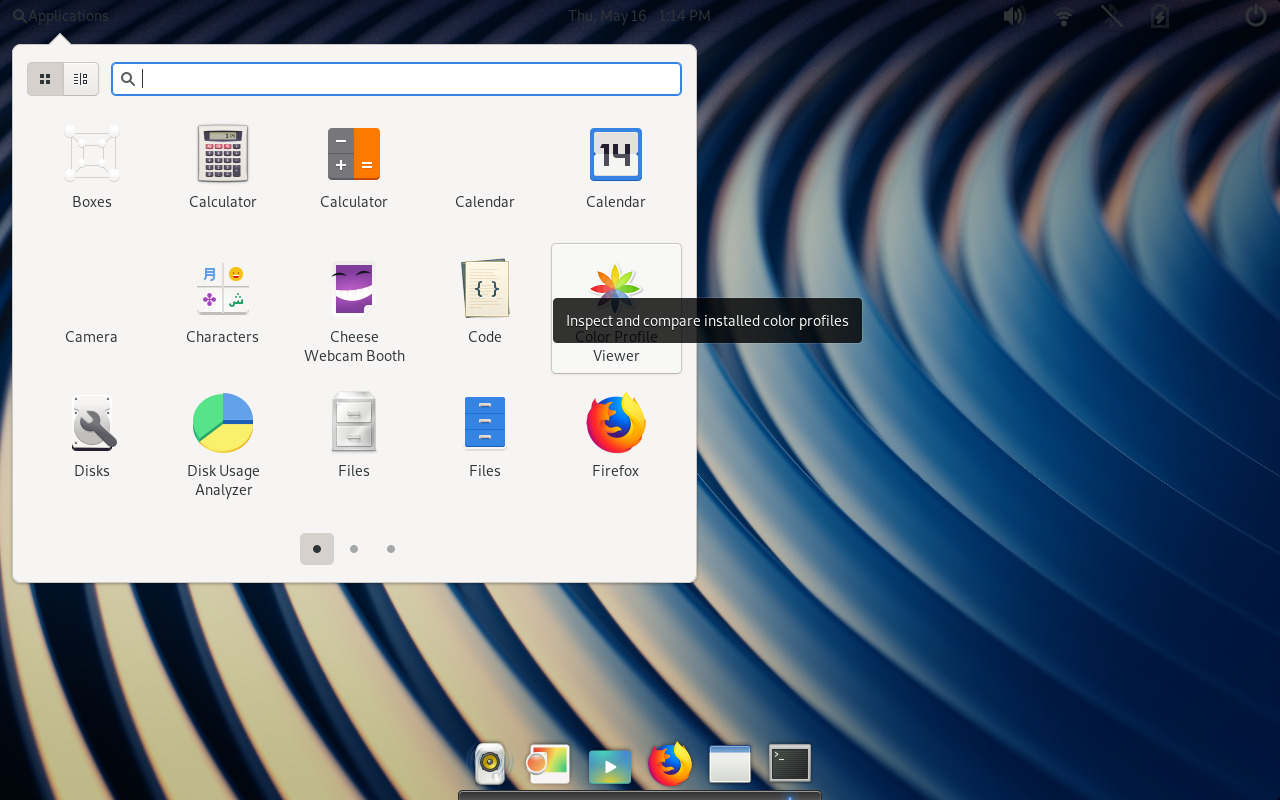Open Firefox from the bottom dock
This screenshot has width=1280, height=800.
pyautogui.click(x=669, y=763)
